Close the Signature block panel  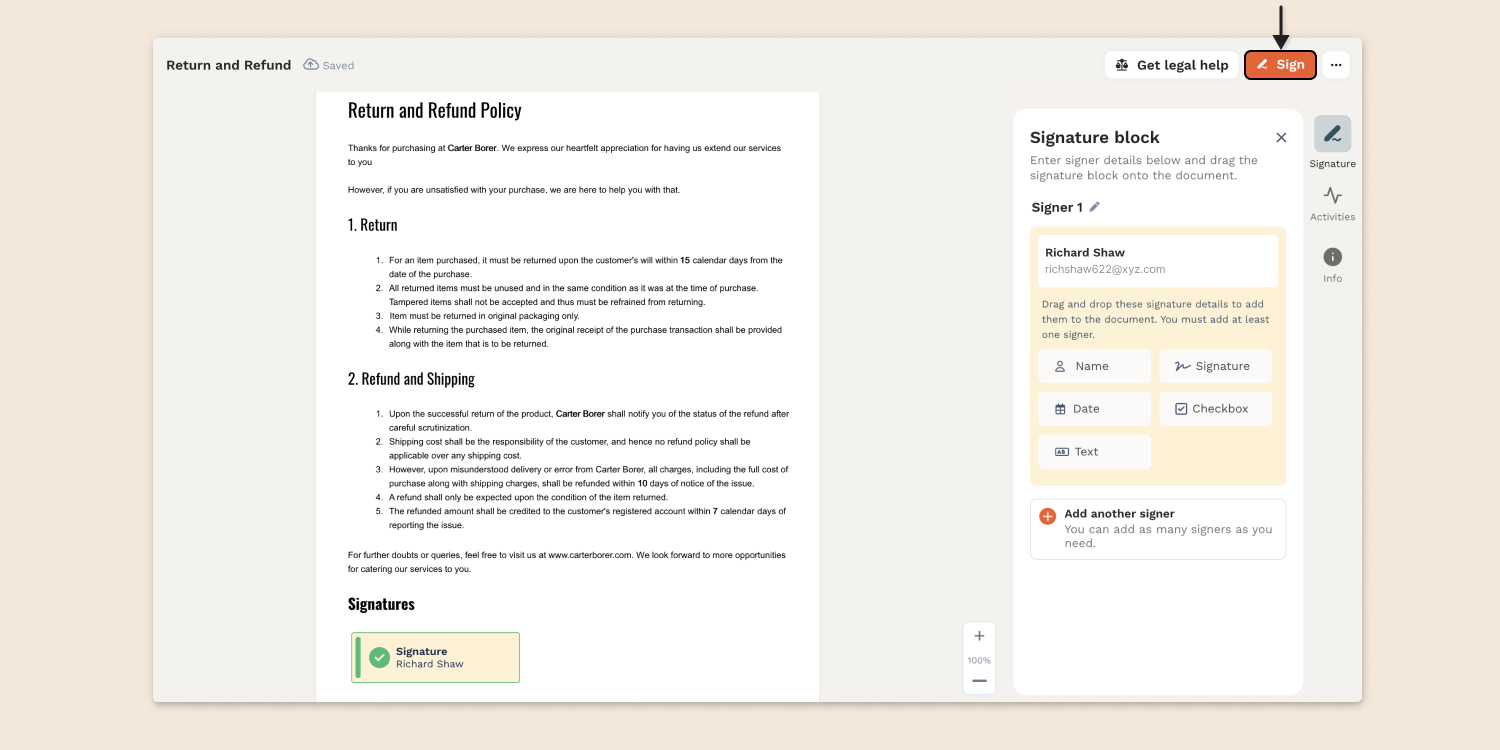pyautogui.click(x=1281, y=138)
